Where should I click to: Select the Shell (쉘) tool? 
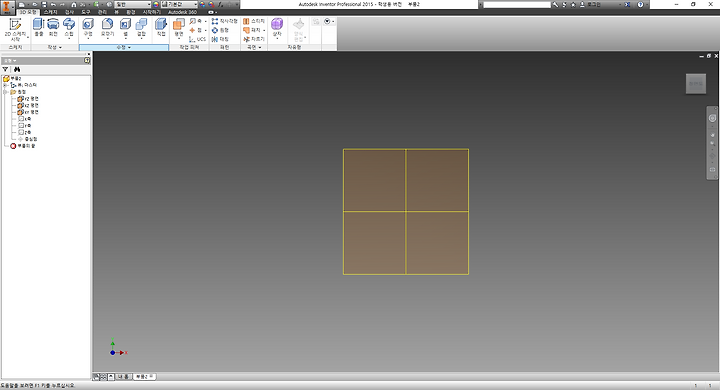[125, 28]
